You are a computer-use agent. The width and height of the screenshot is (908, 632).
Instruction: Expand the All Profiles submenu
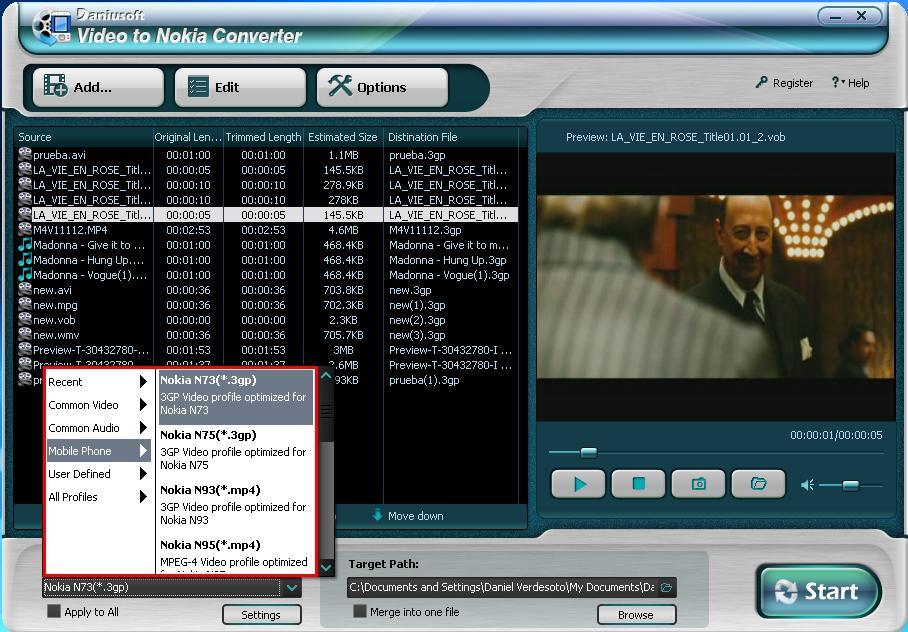98,497
